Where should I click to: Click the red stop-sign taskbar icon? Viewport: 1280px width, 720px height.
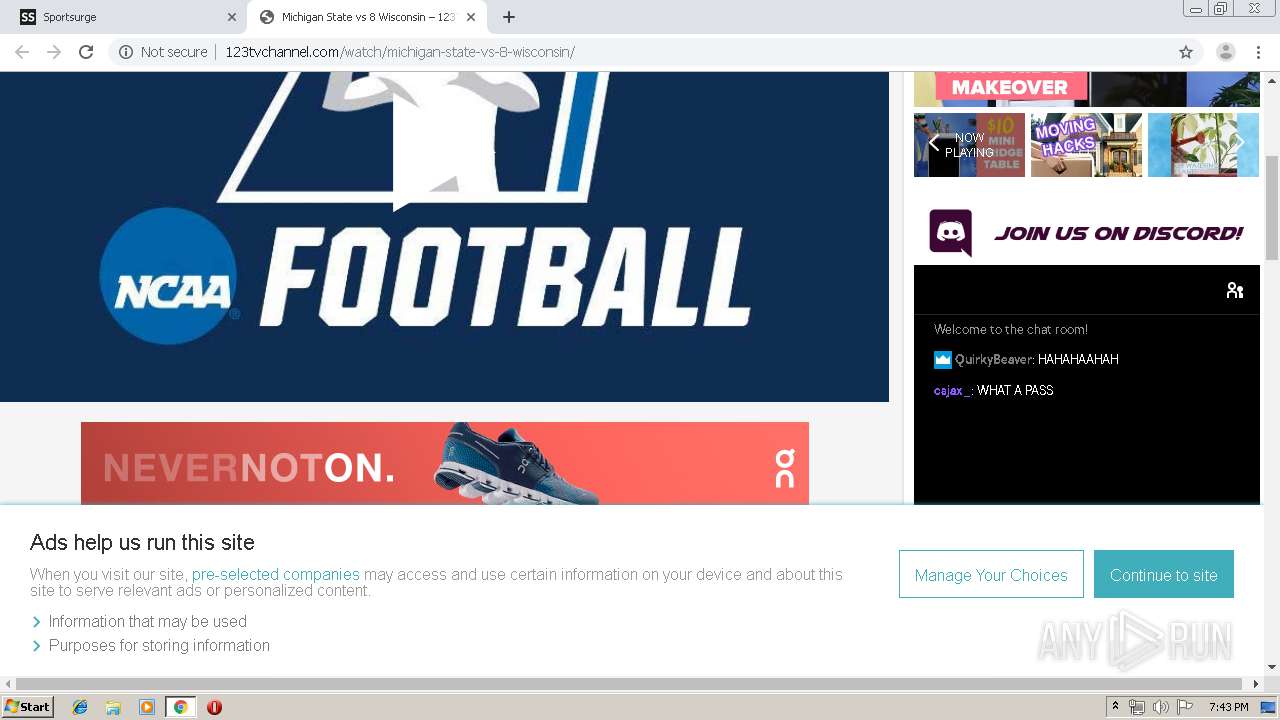point(214,707)
